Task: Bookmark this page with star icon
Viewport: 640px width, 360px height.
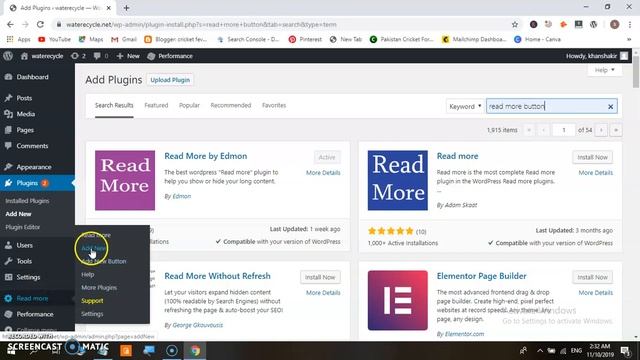Action: 515,24
